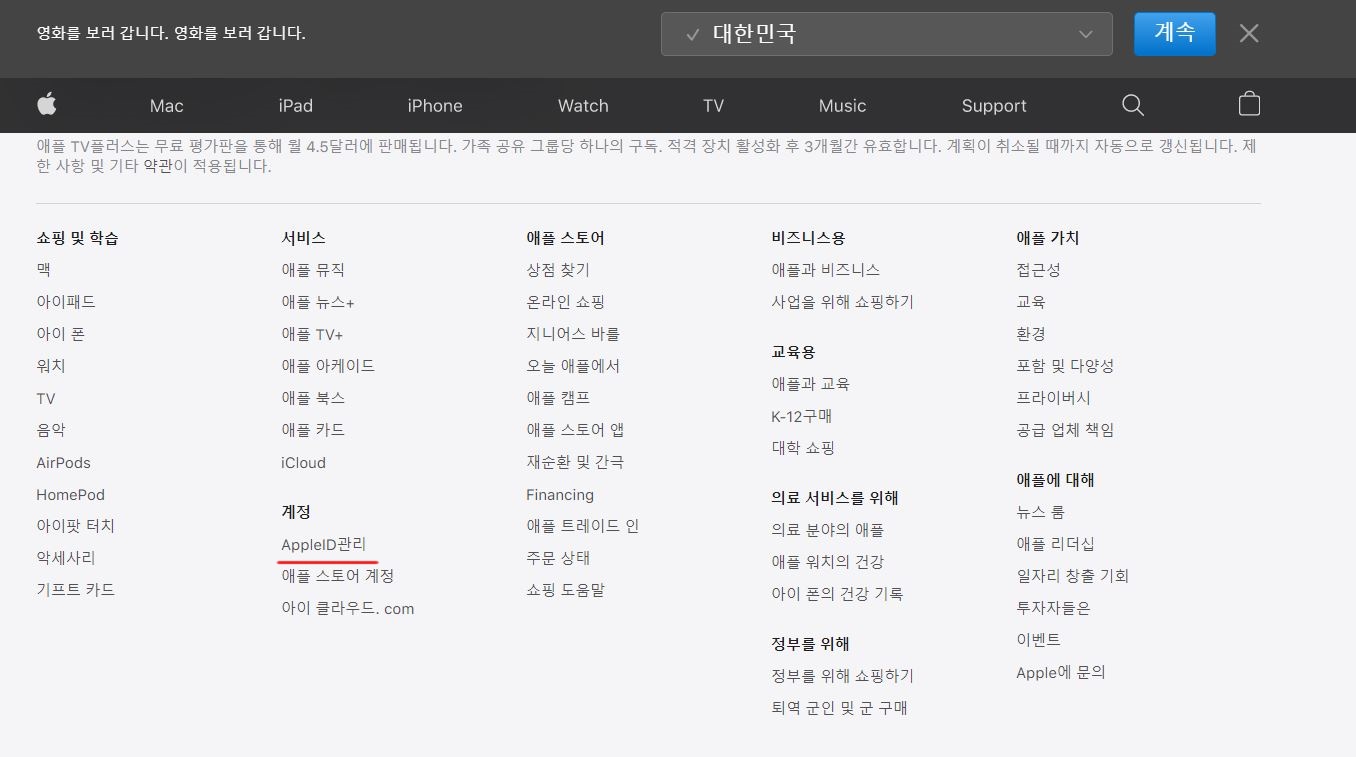Click the 주문 상태 link
Image resolution: width=1356 pixels, height=757 pixels.
pyautogui.click(x=558, y=558)
